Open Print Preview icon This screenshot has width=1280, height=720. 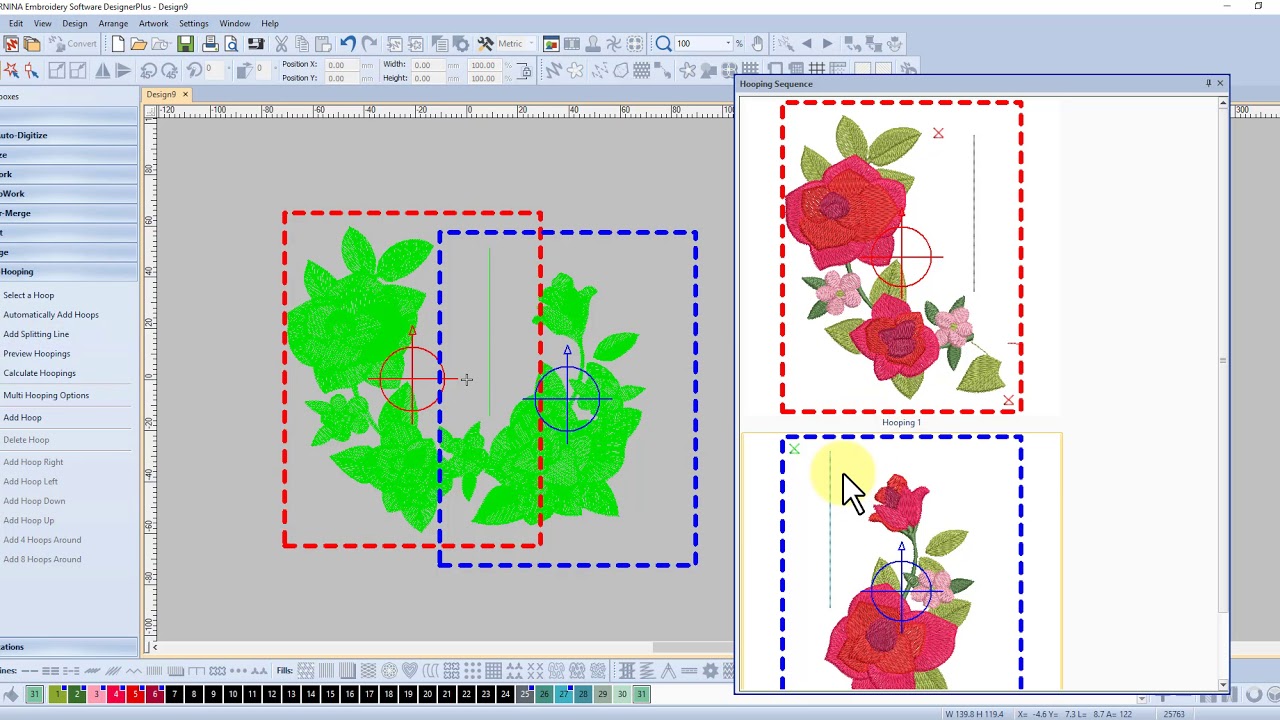(232, 44)
